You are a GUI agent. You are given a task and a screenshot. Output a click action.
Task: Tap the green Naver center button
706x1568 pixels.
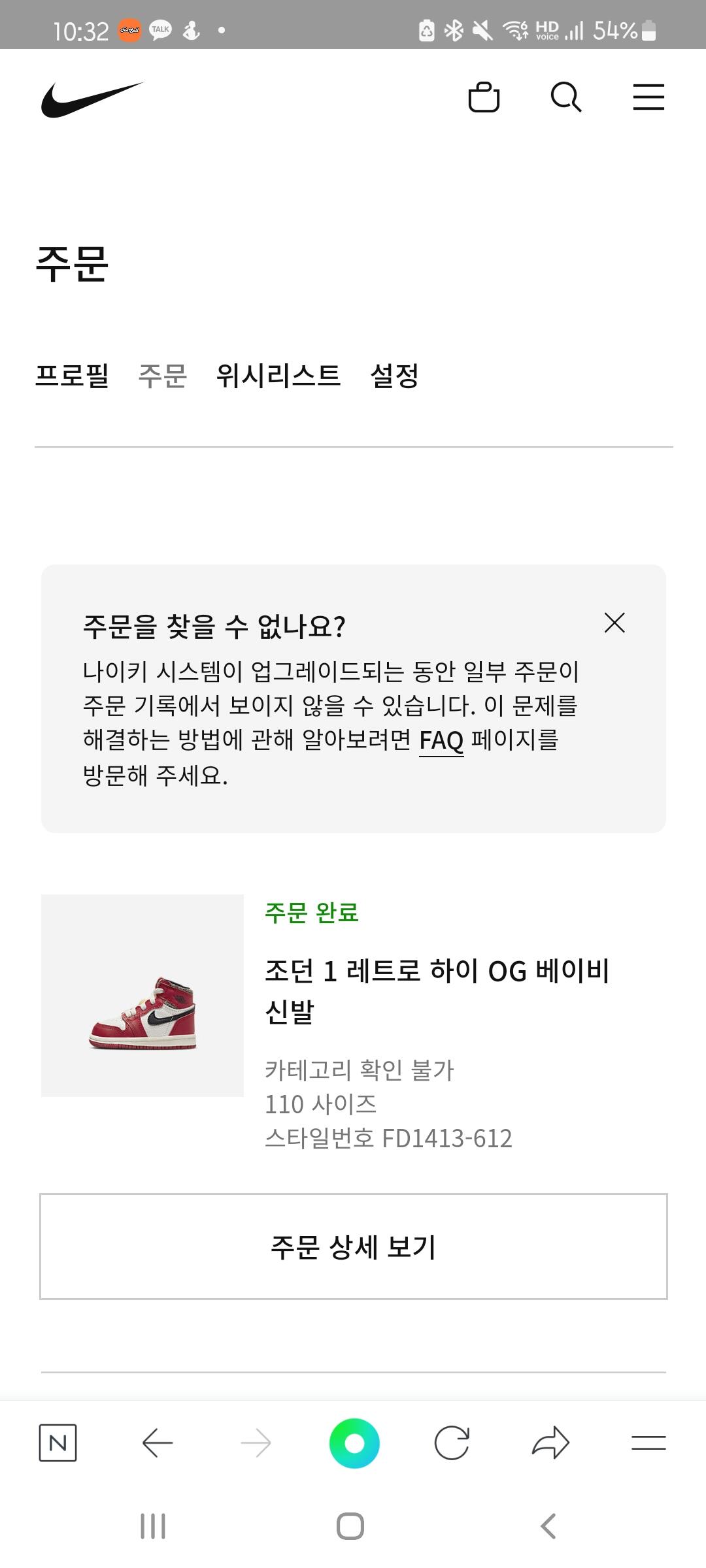pyautogui.click(x=354, y=1443)
